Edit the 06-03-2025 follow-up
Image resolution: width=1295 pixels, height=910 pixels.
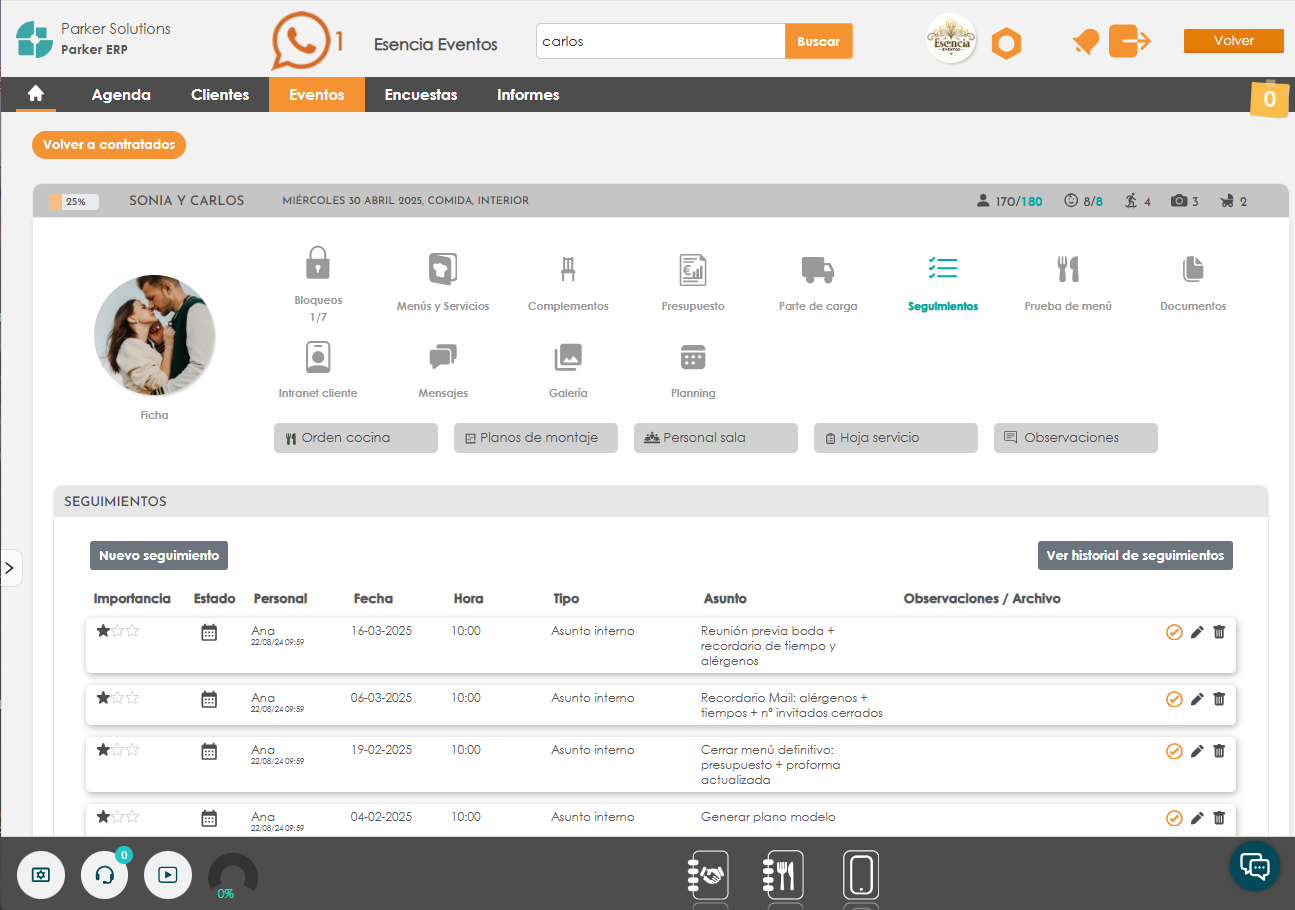1197,699
